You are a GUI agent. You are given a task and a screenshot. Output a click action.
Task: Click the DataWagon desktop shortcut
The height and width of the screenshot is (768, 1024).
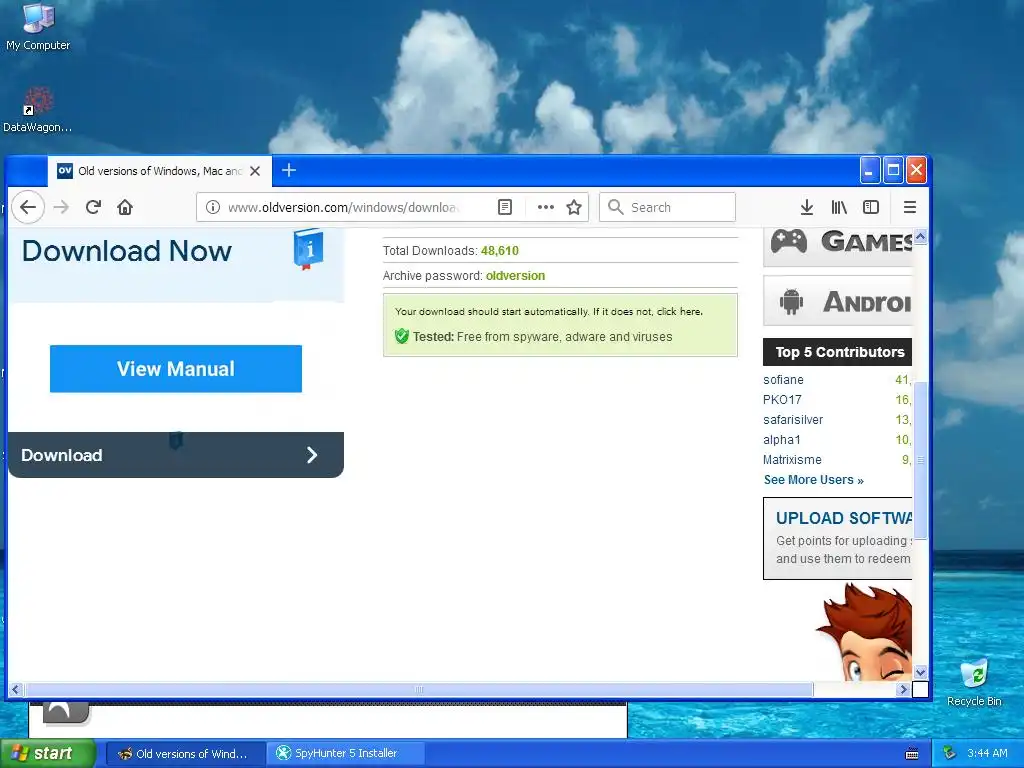coord(37,110)
